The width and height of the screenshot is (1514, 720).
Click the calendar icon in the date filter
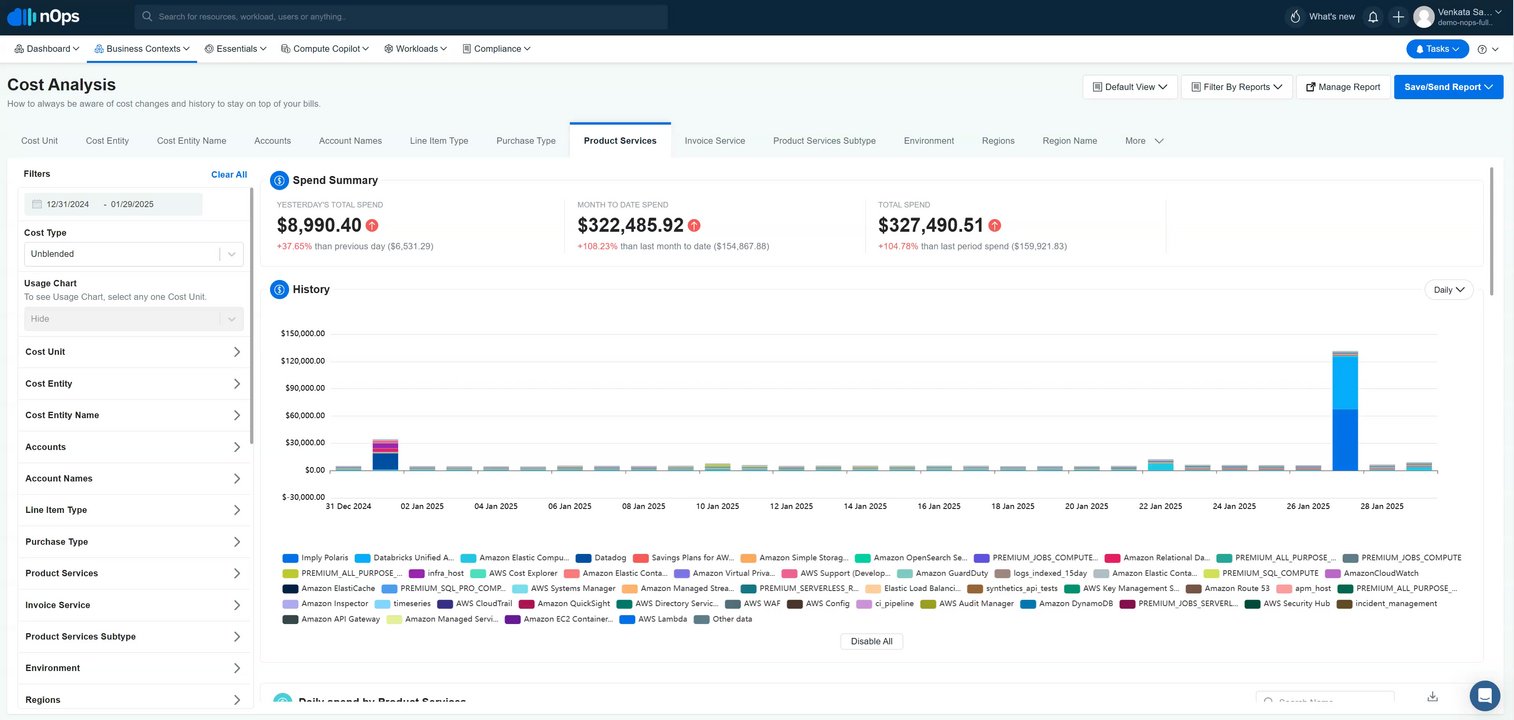click(x=37, y=204)
